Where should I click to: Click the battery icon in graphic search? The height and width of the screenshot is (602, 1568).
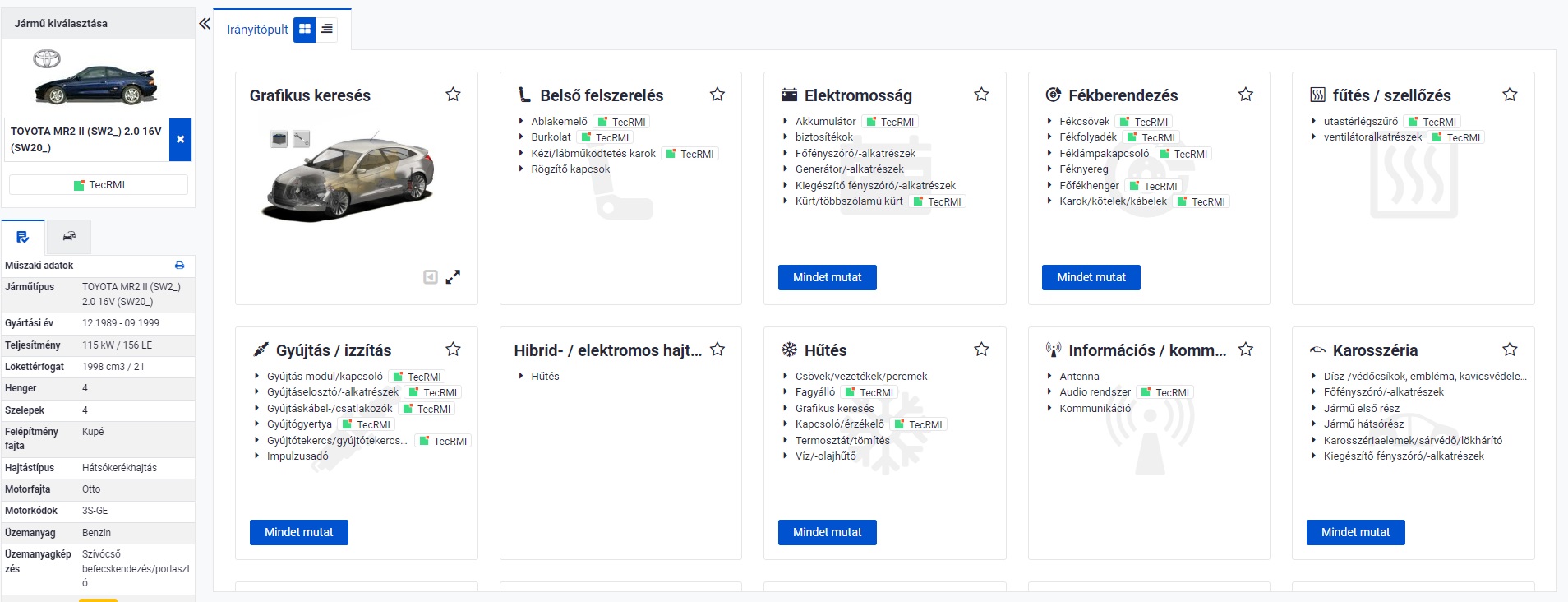(x=279, y=139)
